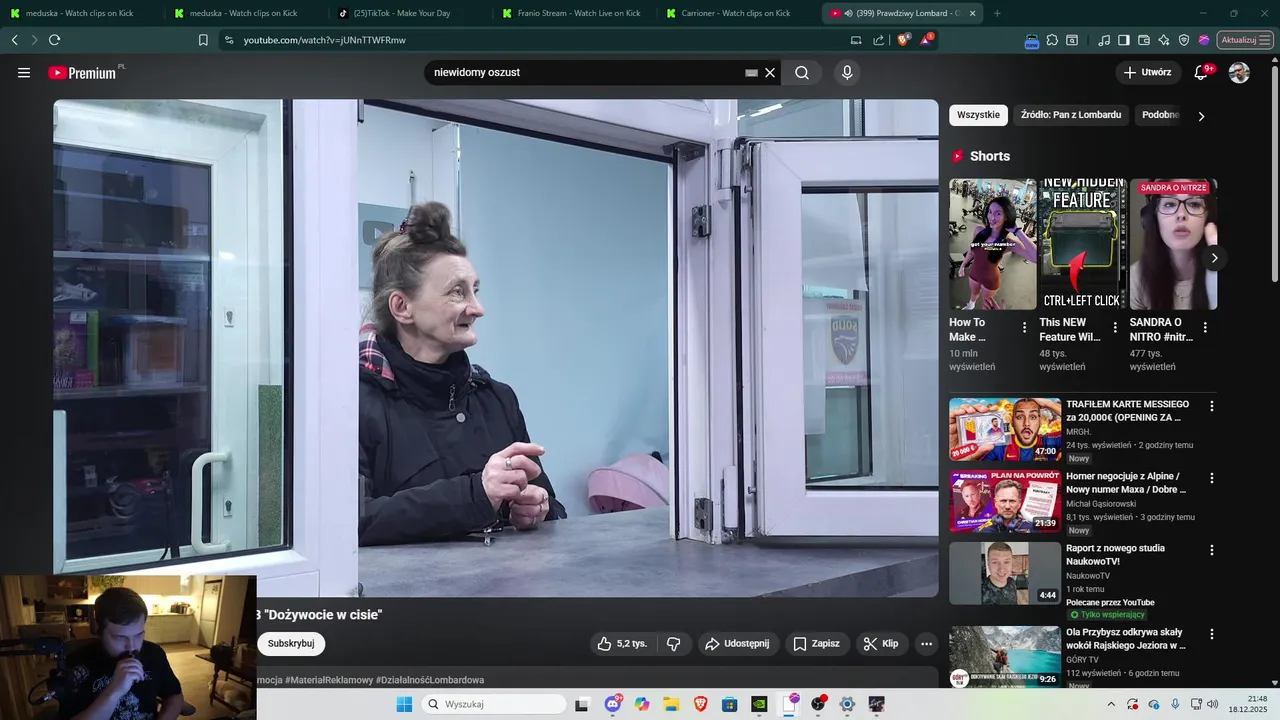Open 'TRAFIŁEM KARTE MESSIEGO' video title

[x=1127, y=411]
